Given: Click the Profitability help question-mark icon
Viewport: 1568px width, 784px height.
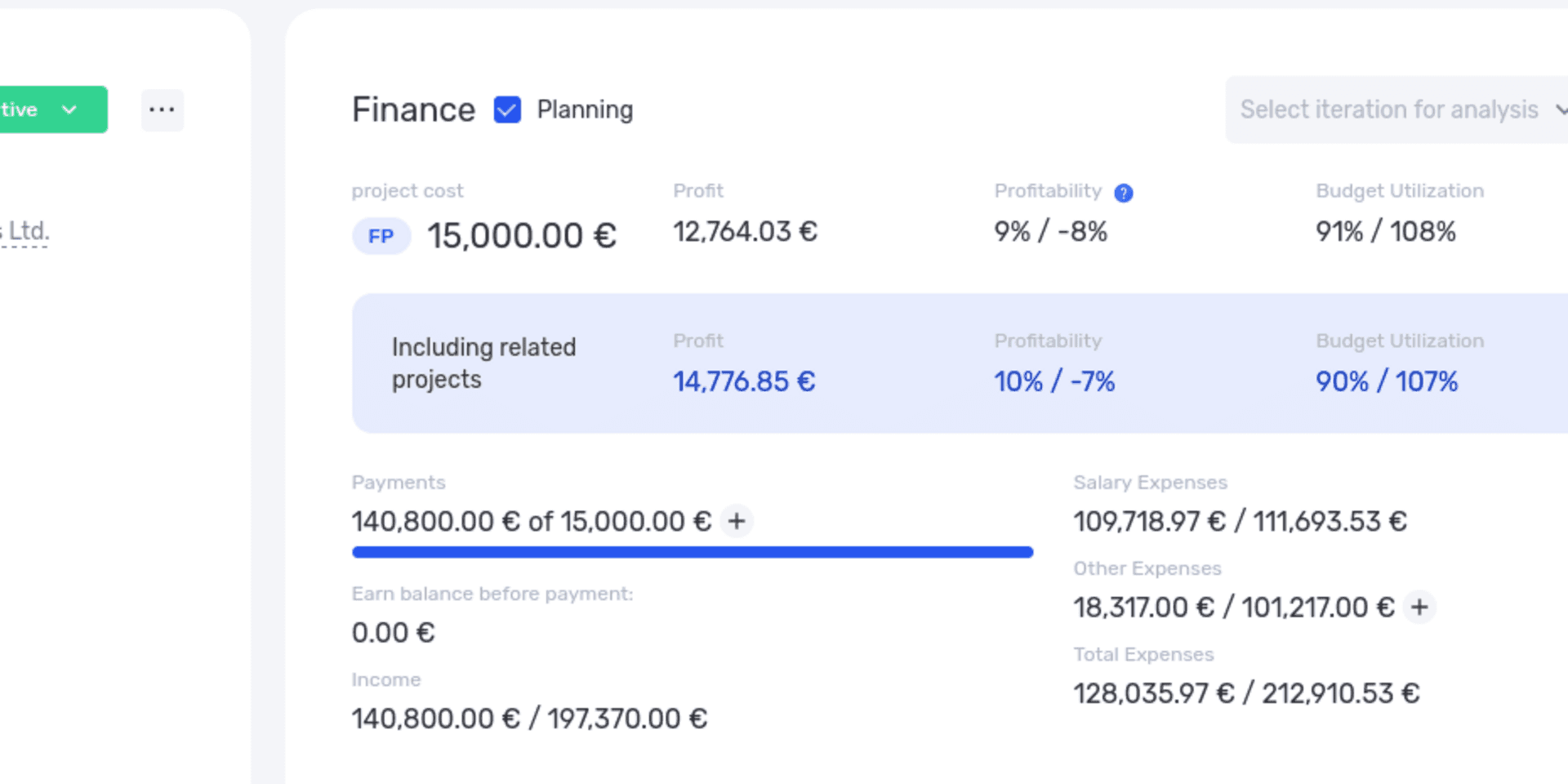Looking at the screenshot, I should (1124, 193).
